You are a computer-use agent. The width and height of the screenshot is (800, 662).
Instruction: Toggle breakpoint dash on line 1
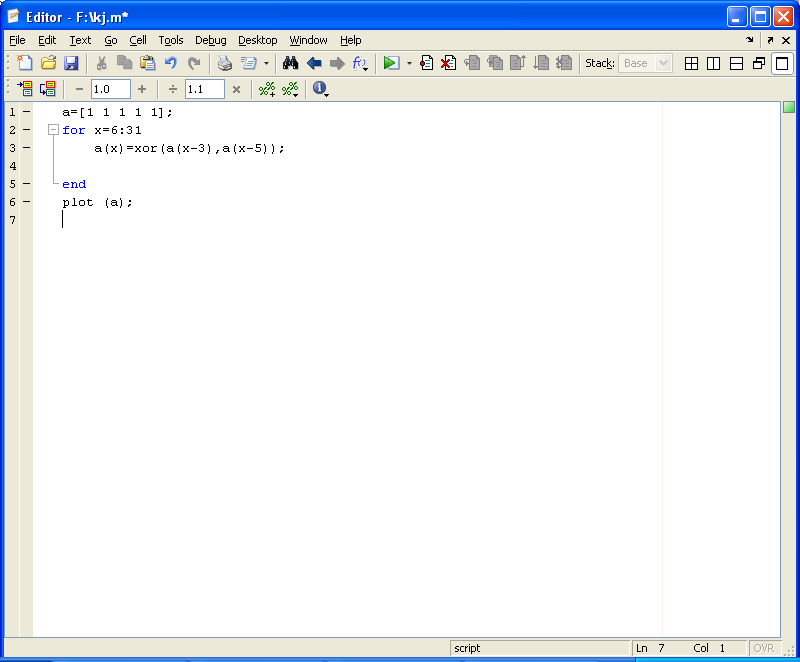click(27, 111)
